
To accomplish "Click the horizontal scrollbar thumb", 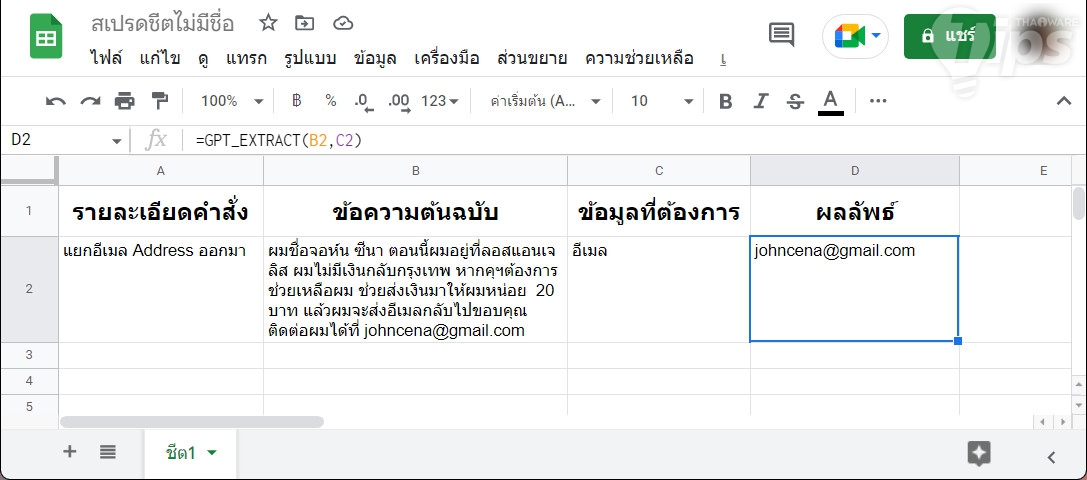I will (192, 421).
